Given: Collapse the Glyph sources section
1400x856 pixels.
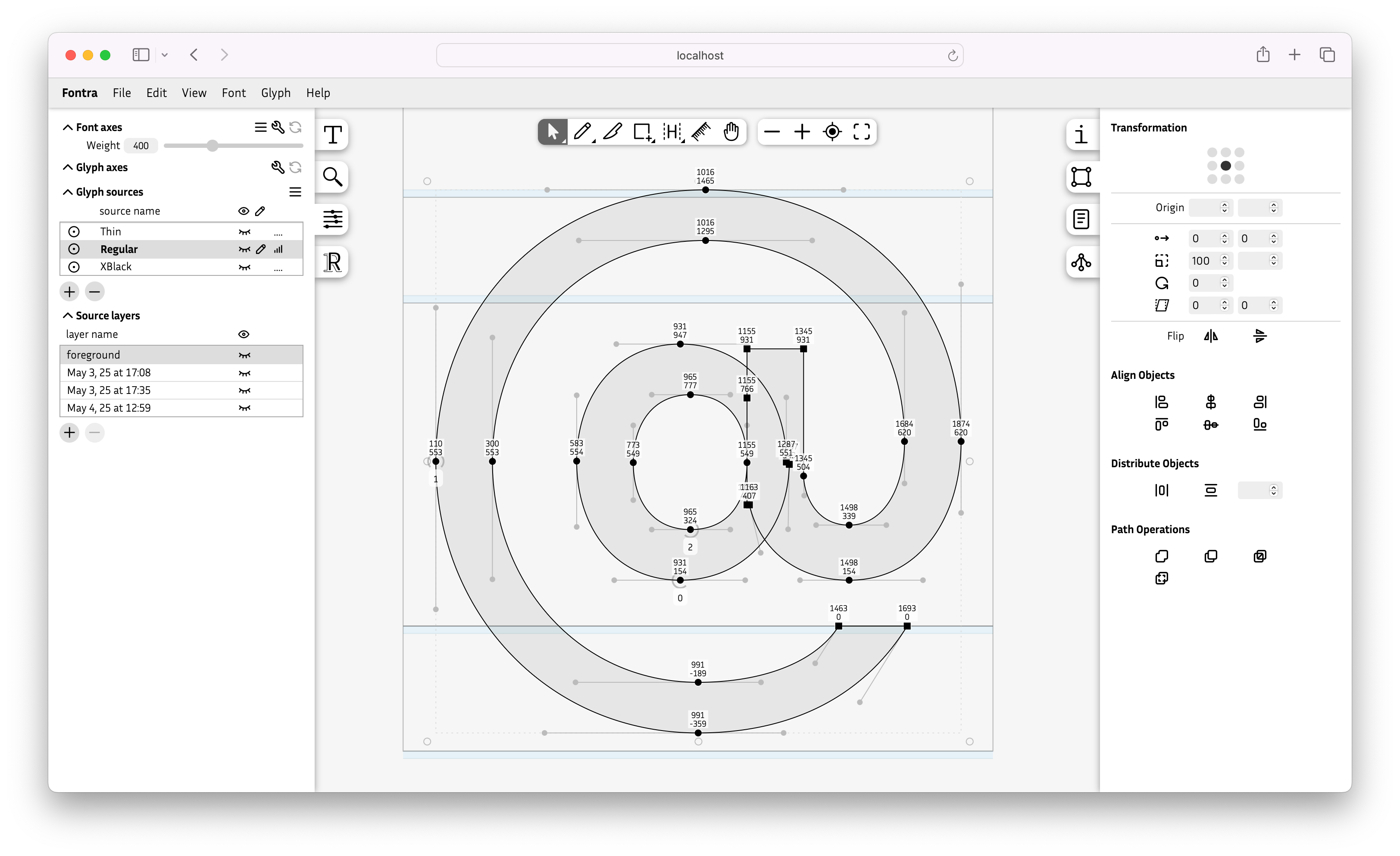Looking at the screenshot, I should [x=67, y=192].
